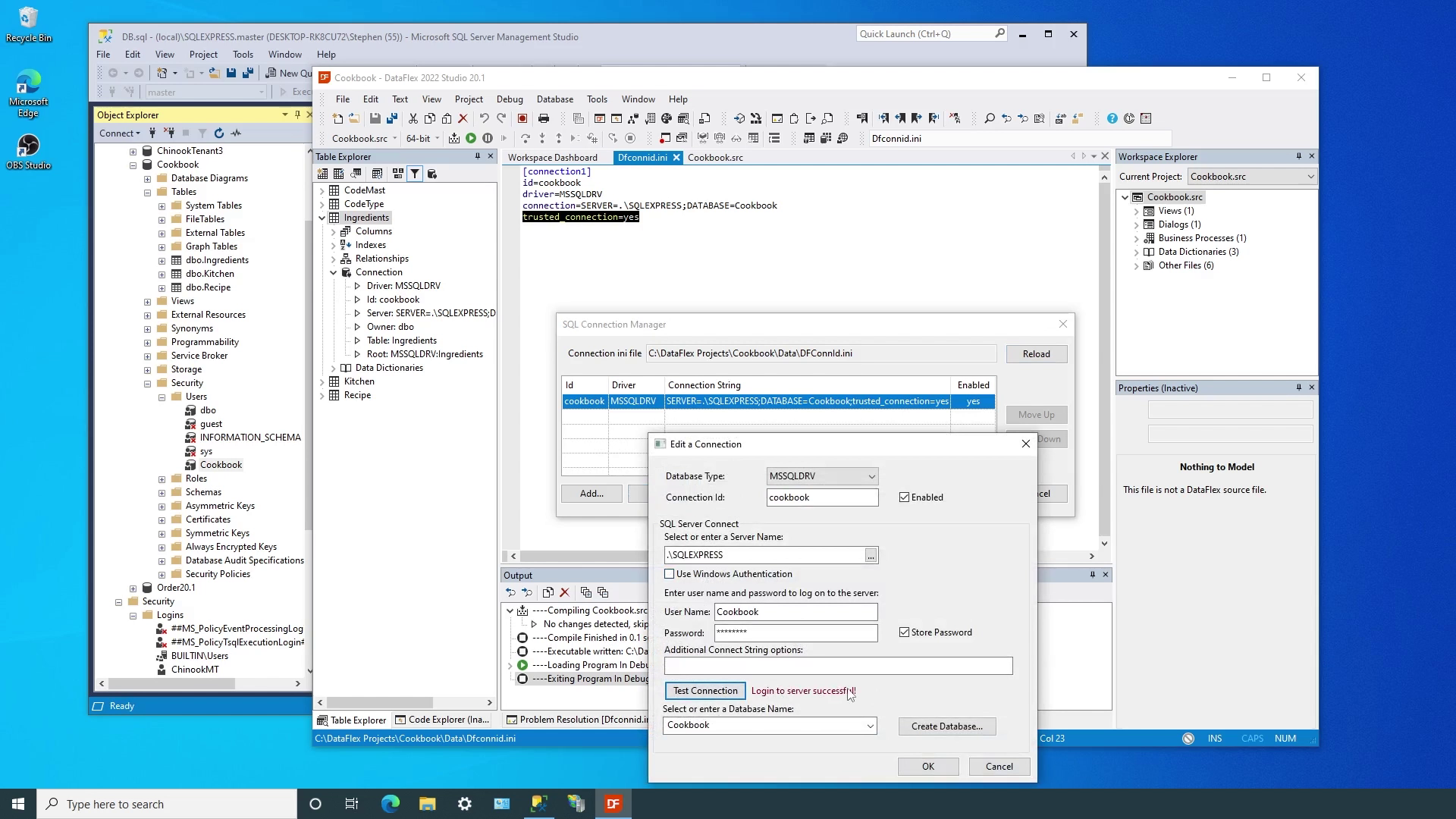Click the Find magnifier icon in DataFlex toolbar
1456x819 pixels.
(989, 118)
